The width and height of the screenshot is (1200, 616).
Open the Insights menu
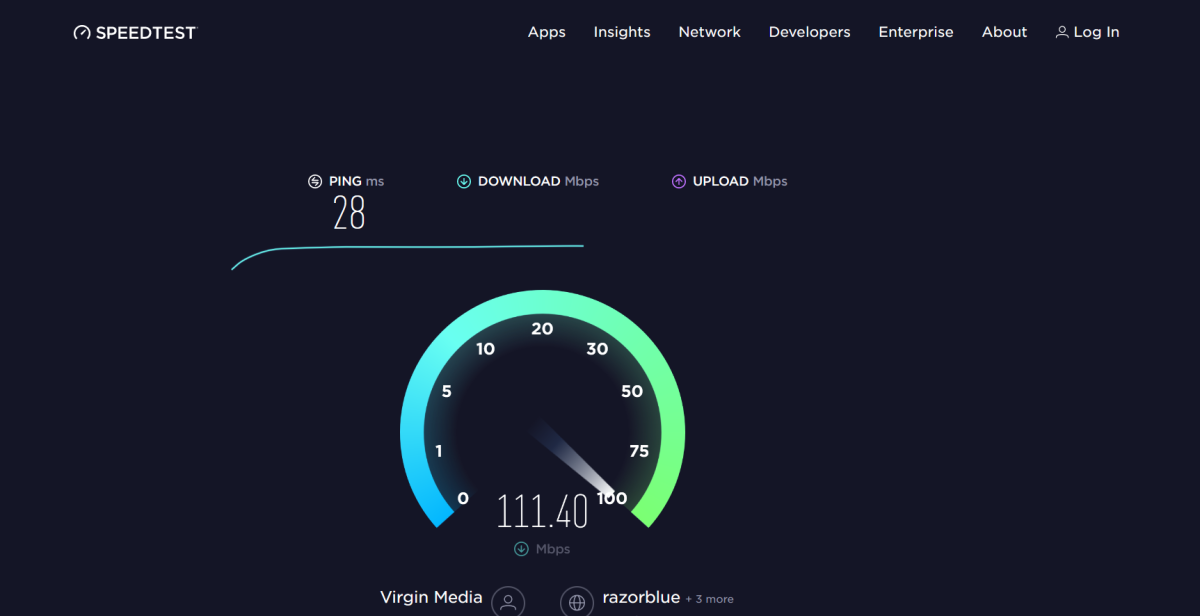(622, 32)
